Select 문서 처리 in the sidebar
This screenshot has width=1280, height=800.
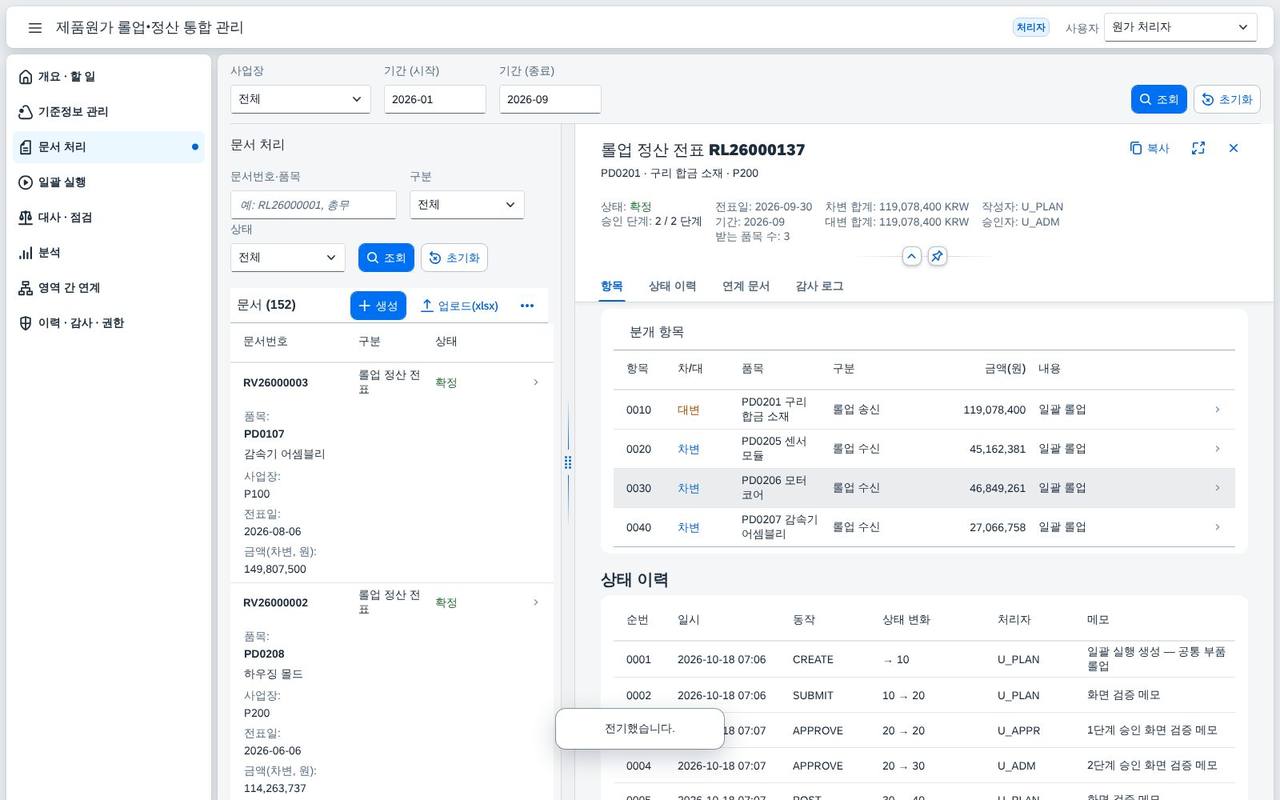pos(108,147)
